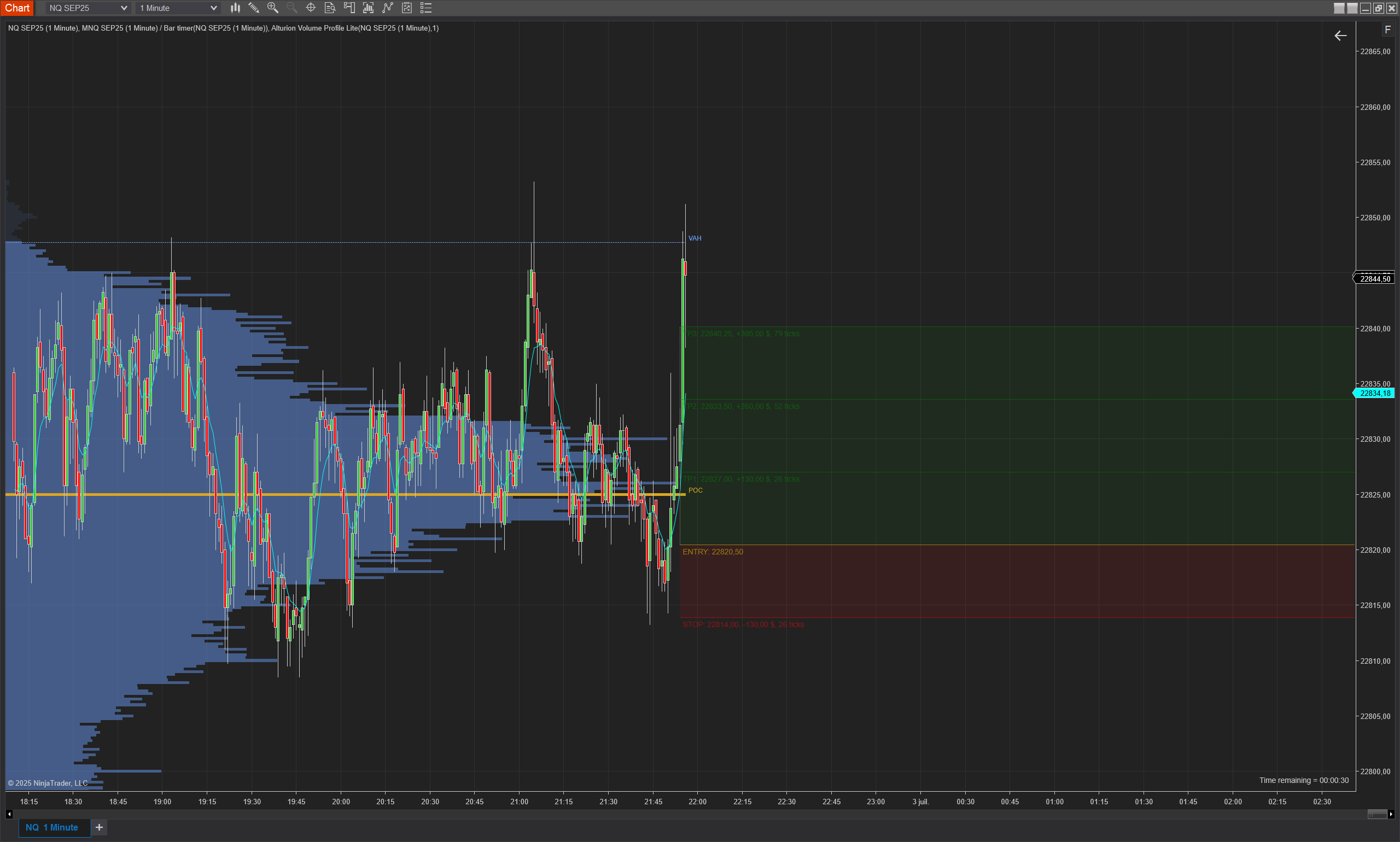The image size is (1400, 842).
Task: Open the chart trader panel icon
Action: pos(349,8)
